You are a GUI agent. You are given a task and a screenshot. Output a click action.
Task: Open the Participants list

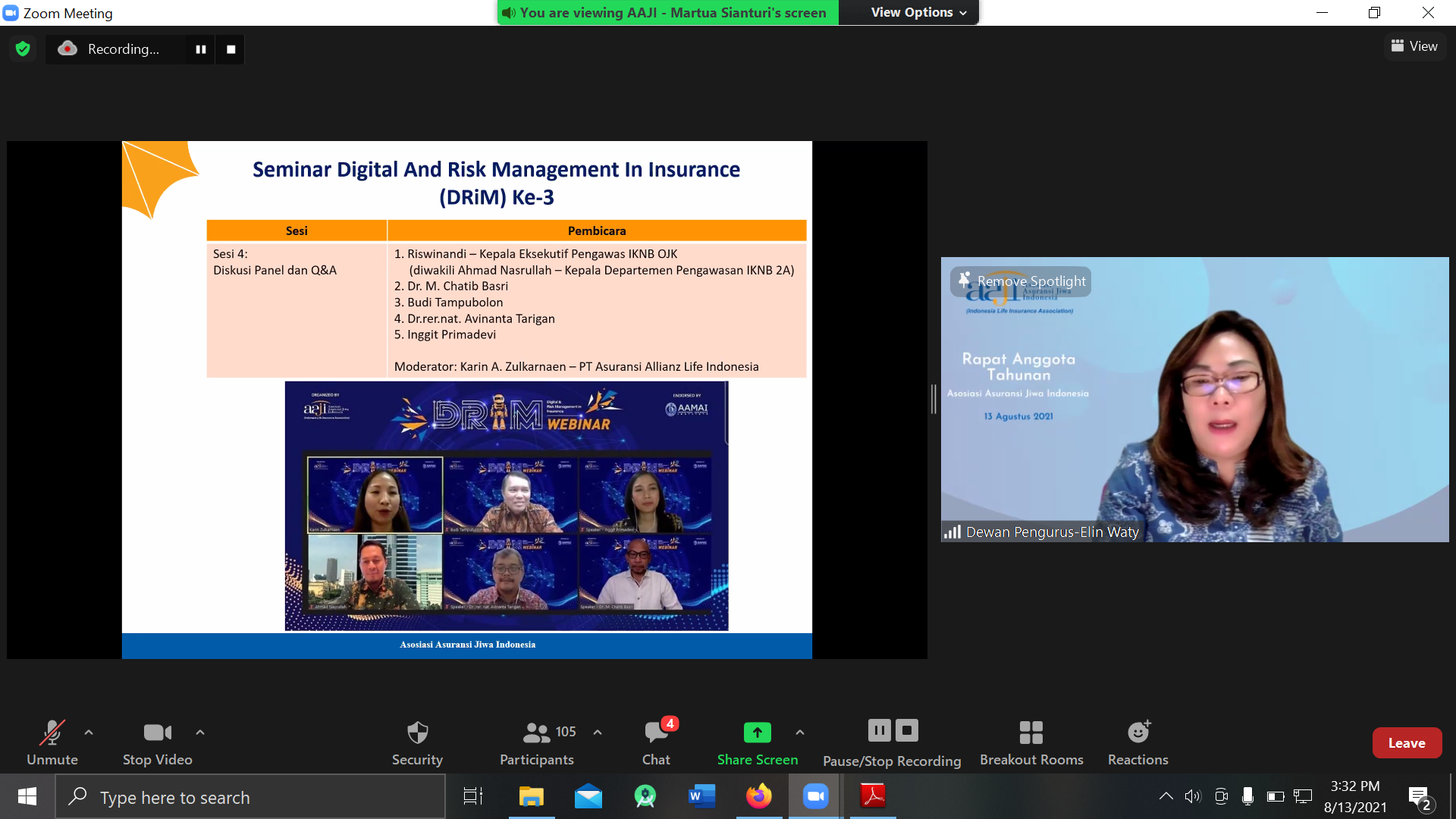pos(537,743)
